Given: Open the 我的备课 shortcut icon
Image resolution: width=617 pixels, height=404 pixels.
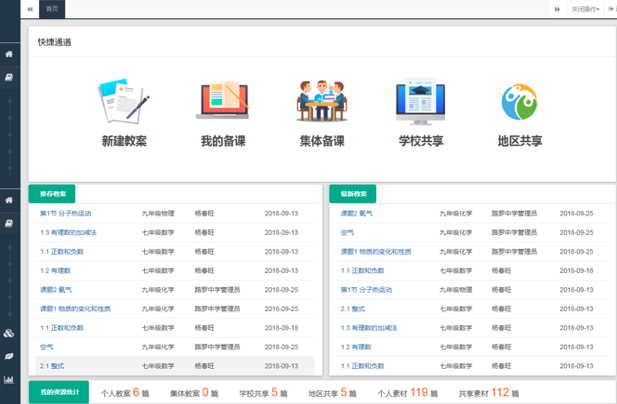Looking at the screenshot, I should click(223, 101).
